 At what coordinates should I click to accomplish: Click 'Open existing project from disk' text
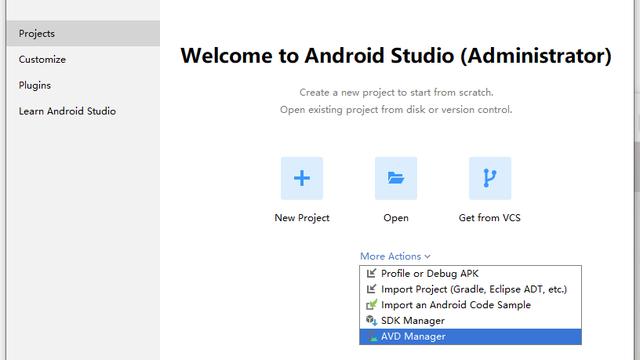tap(396, 110)
